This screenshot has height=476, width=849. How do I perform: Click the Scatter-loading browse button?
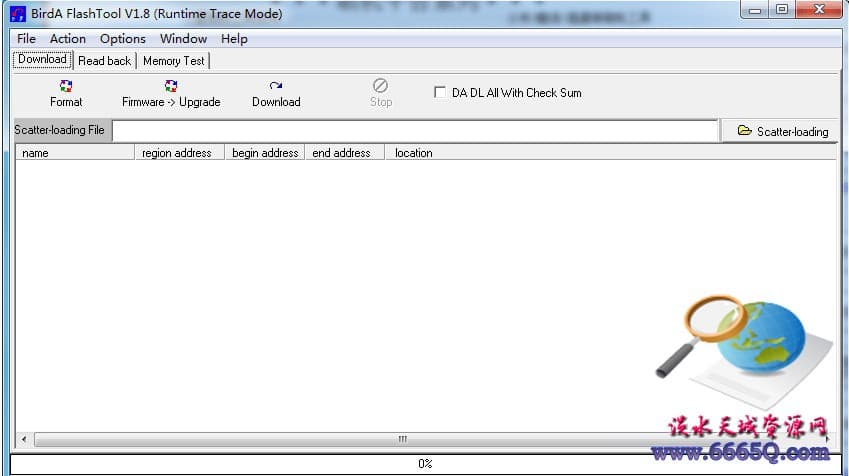coord(780,132)
